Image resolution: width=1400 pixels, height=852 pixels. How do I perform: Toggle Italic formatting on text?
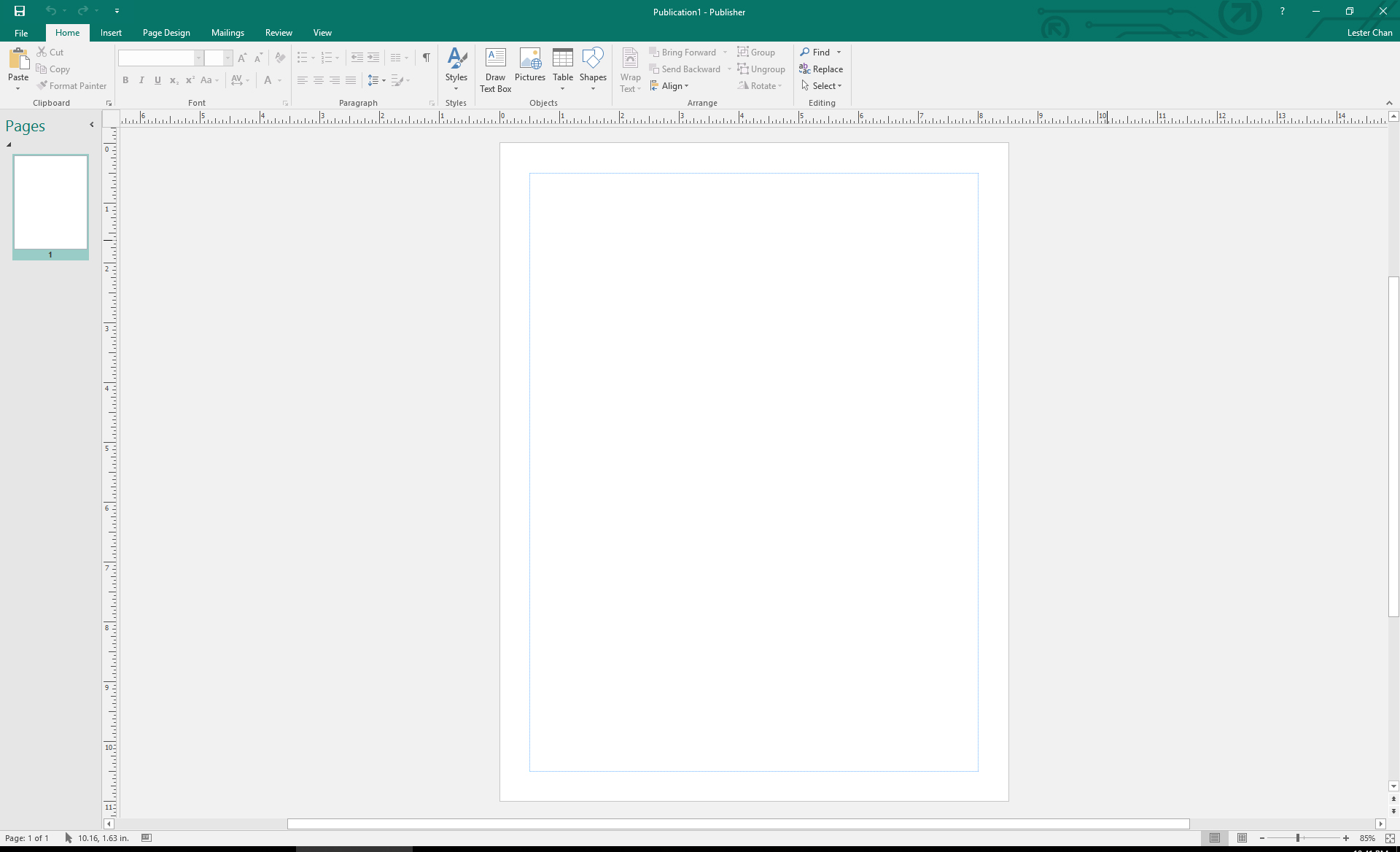point(141,80)
